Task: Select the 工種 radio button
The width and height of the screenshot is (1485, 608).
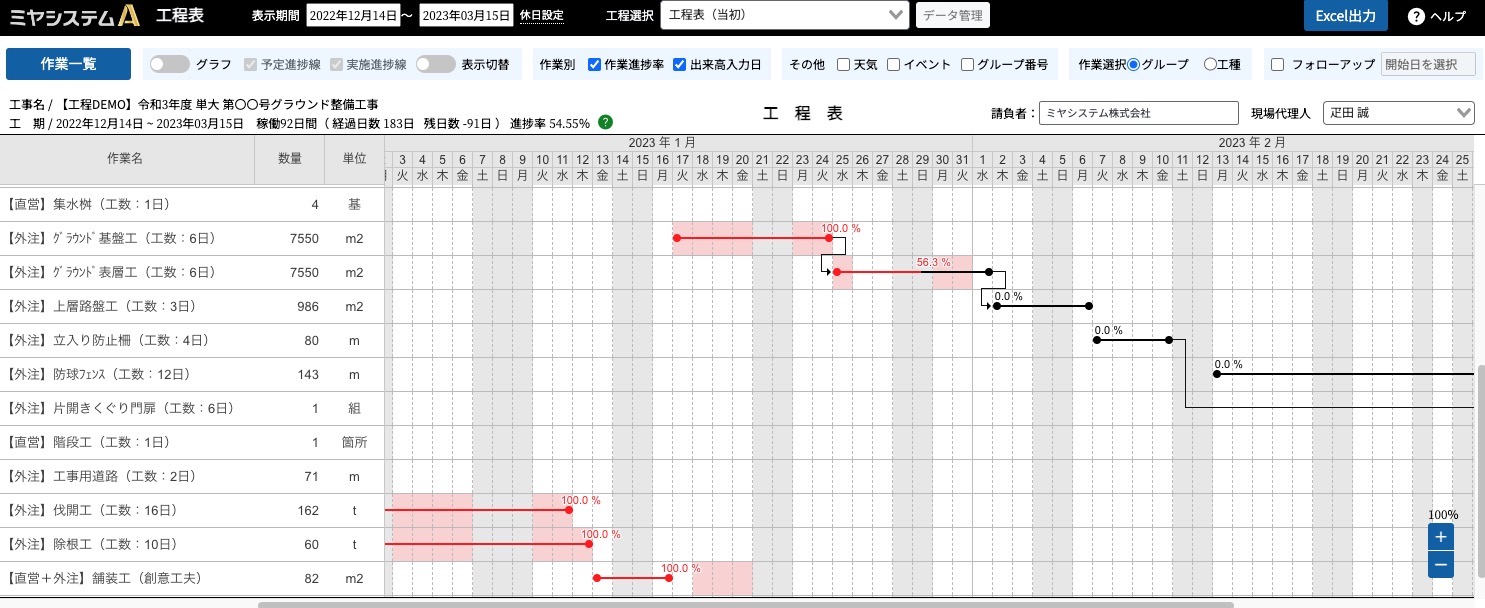Action: 1210,64
